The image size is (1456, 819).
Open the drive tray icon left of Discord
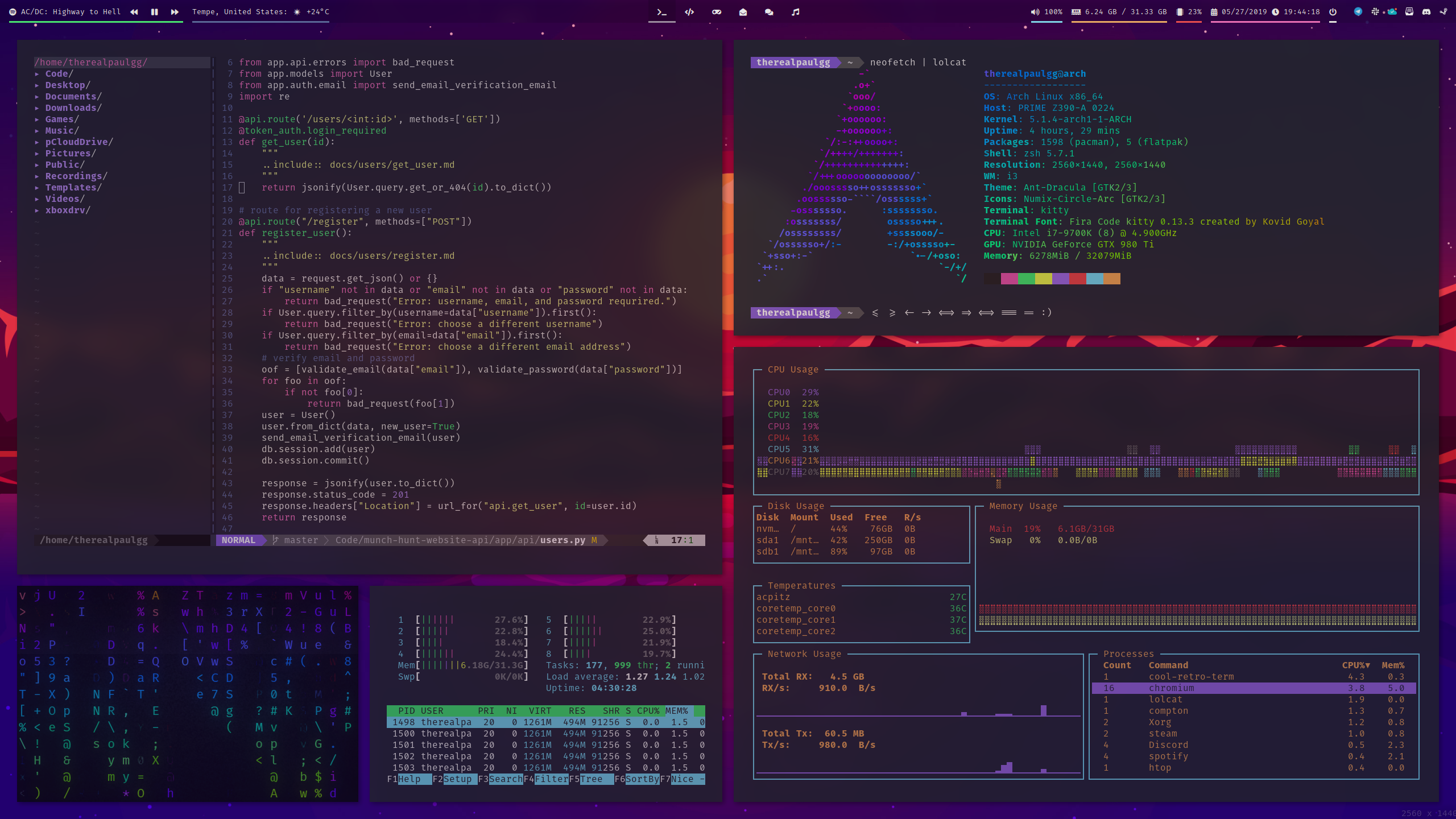click(1409, 11)
